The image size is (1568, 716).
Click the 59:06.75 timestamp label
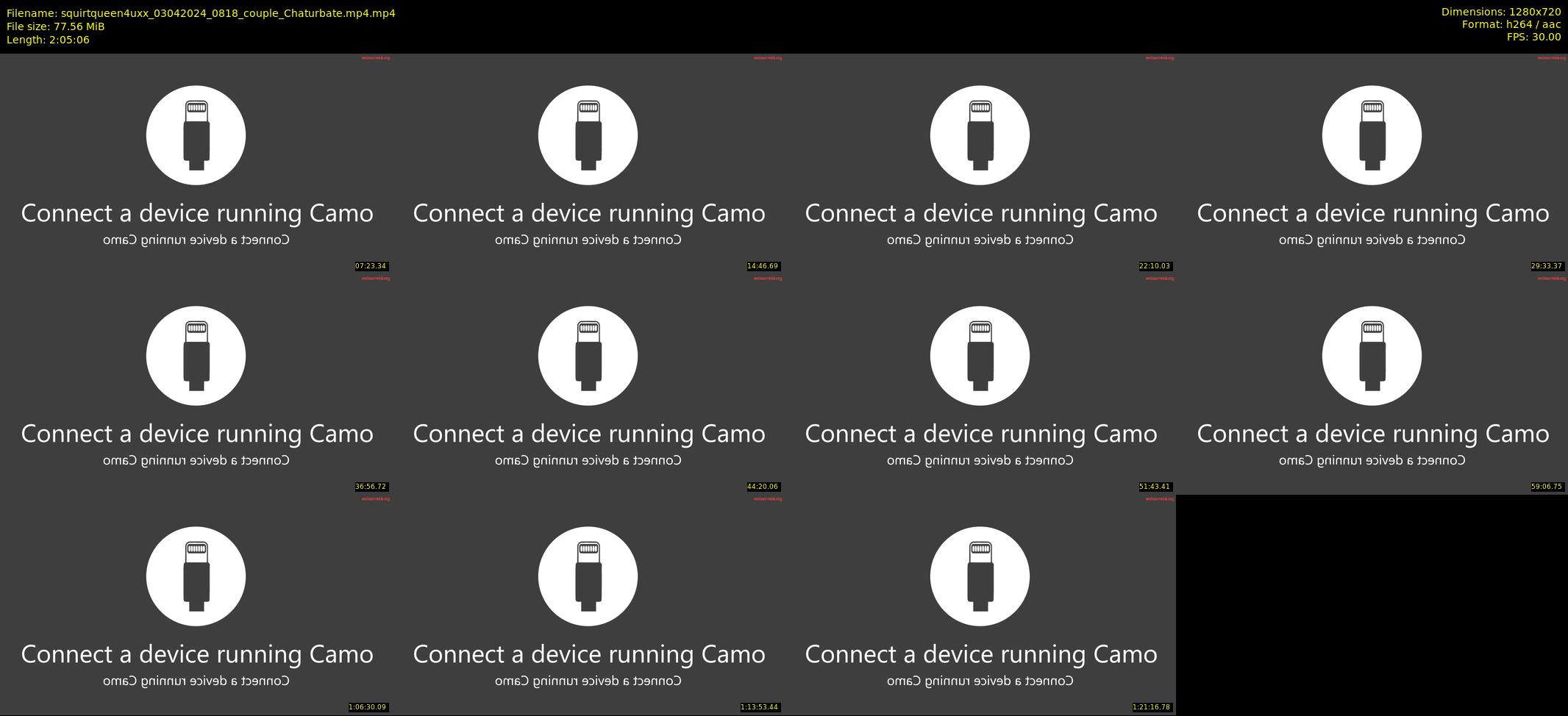1547,487
